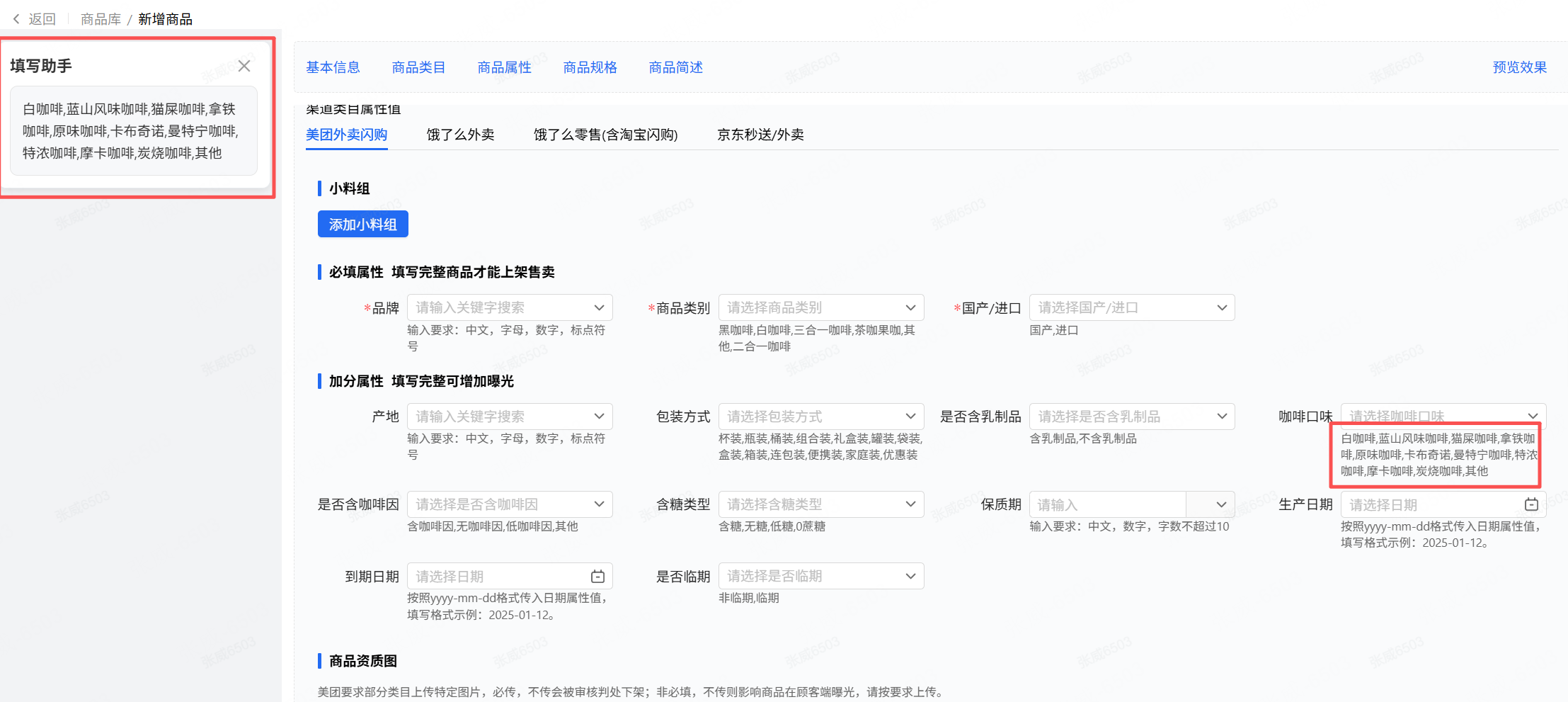Click the 填写助手 coffee flavor text
Viewport: 1568px width, 702px height.
130,131
